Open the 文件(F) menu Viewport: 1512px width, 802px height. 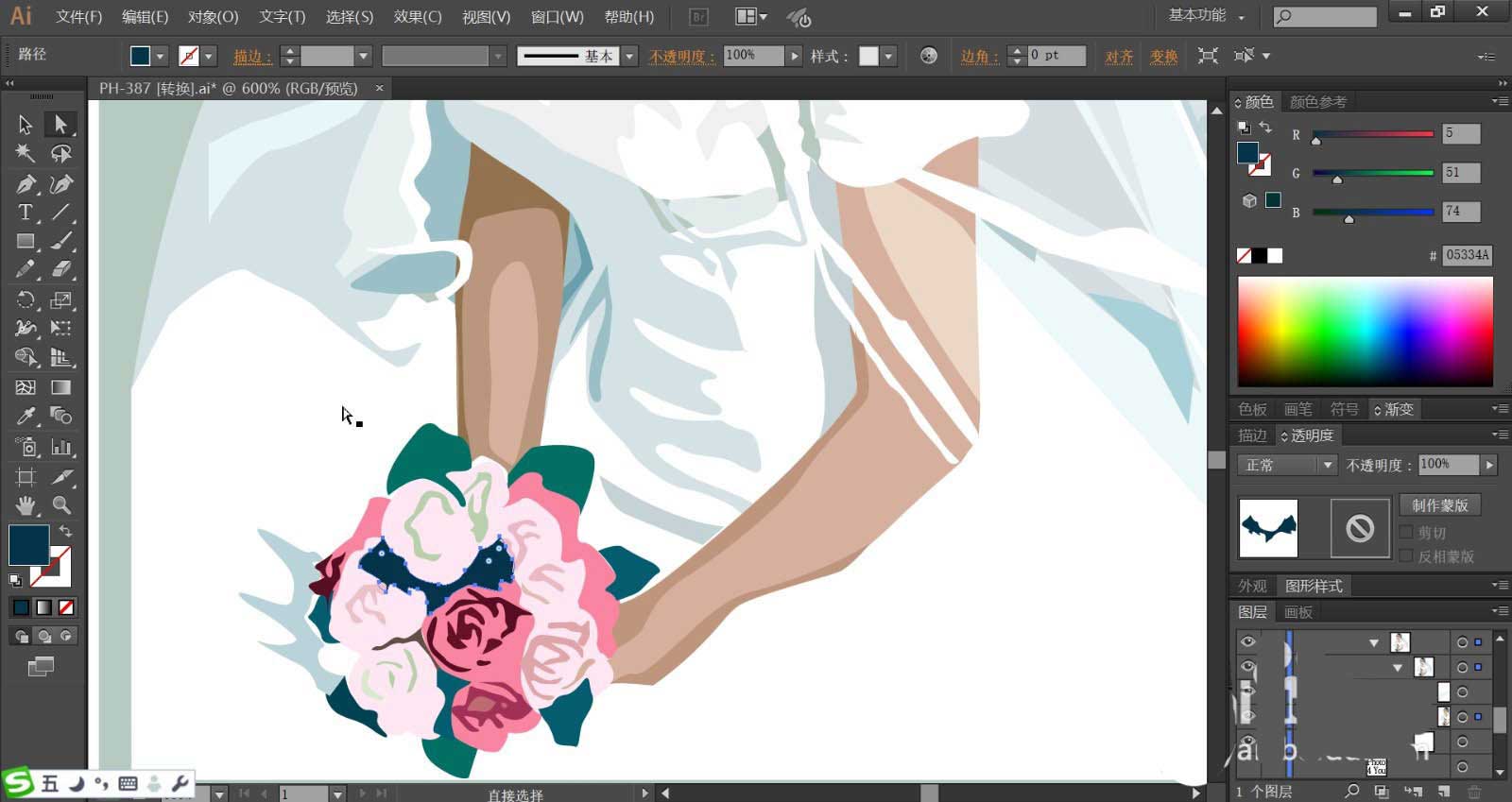click(78, 17)
